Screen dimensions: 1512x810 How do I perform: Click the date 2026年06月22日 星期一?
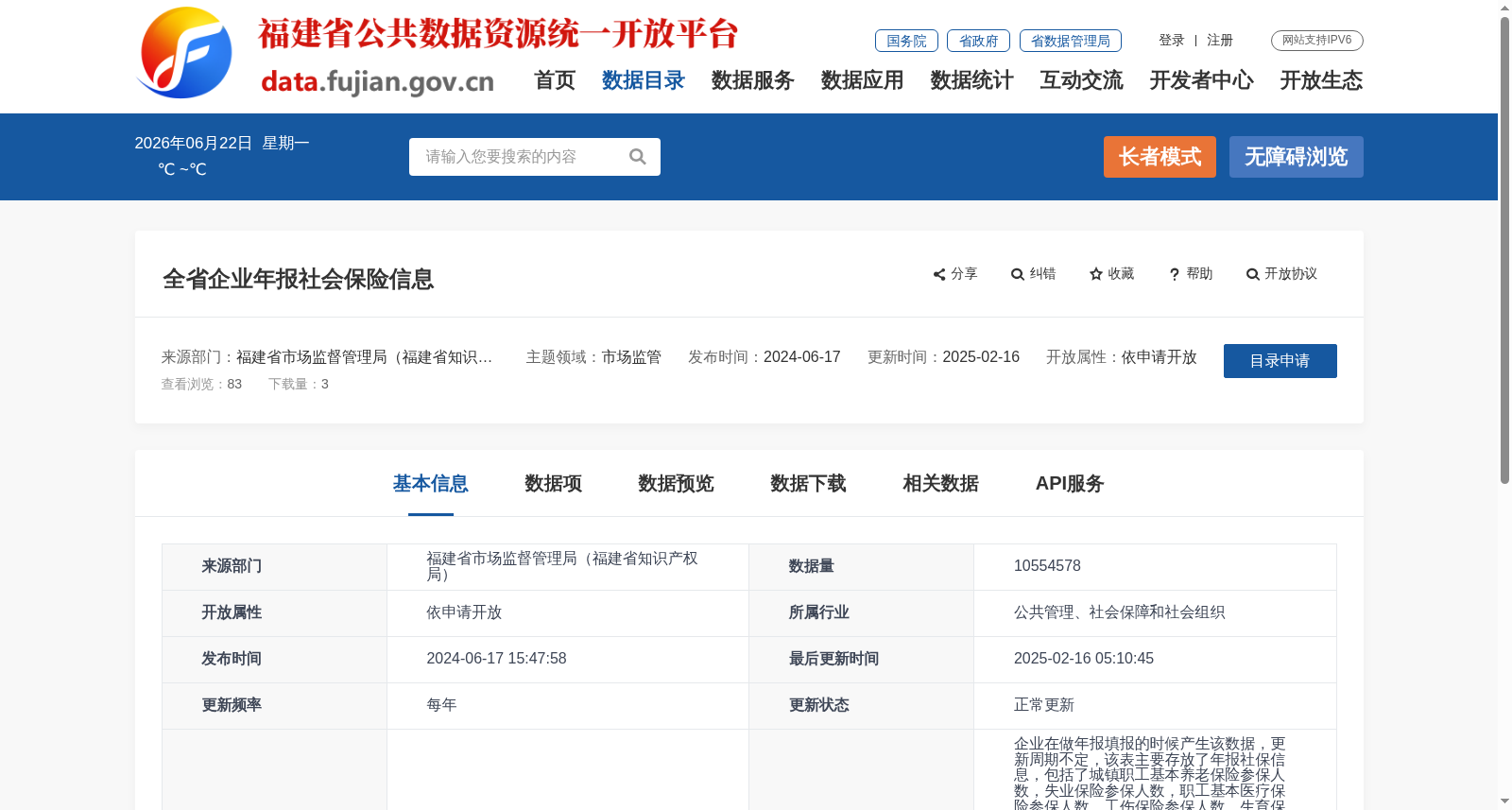point(222,144)
